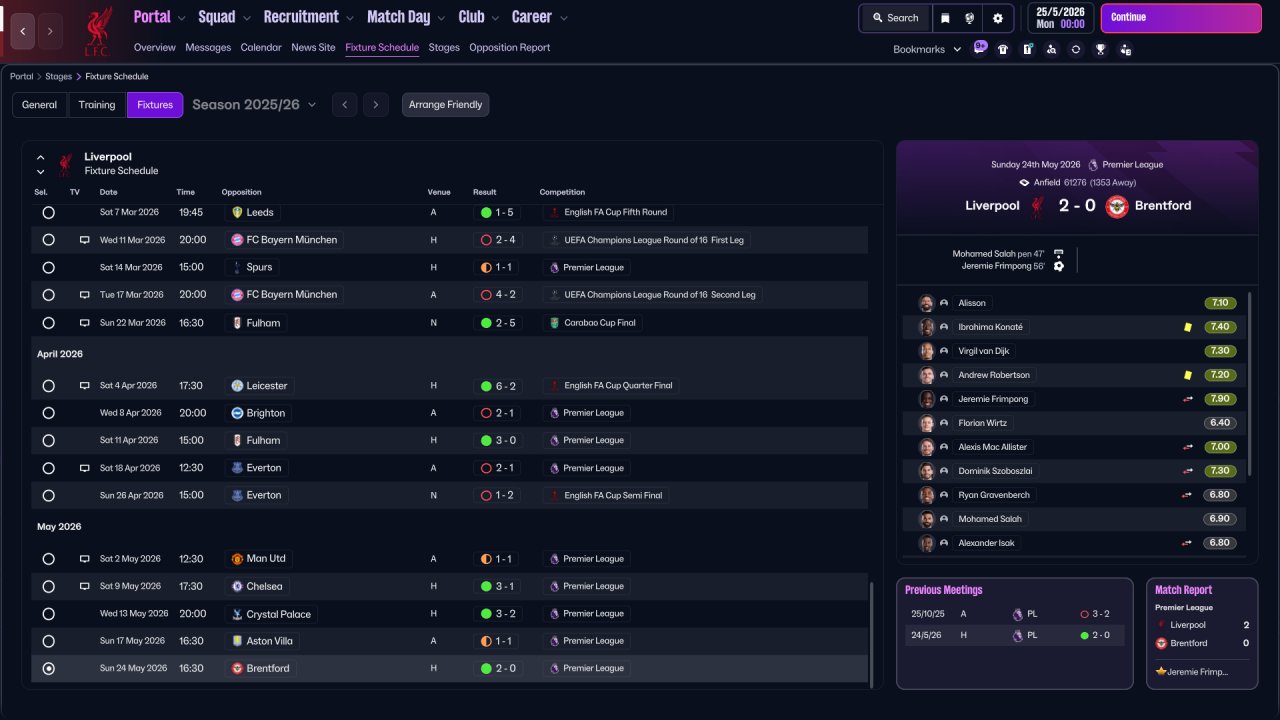
Task: Select the Man Utd fixture radio button
Action: point(48,559)
